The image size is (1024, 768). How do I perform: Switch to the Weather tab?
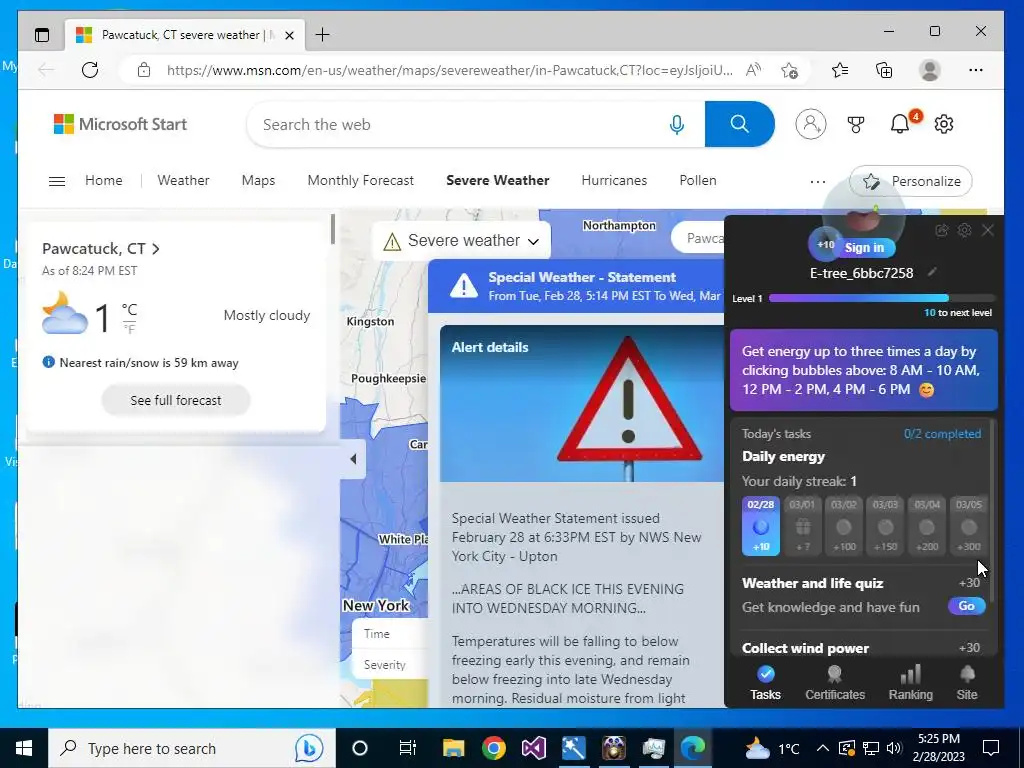point(184,180)
